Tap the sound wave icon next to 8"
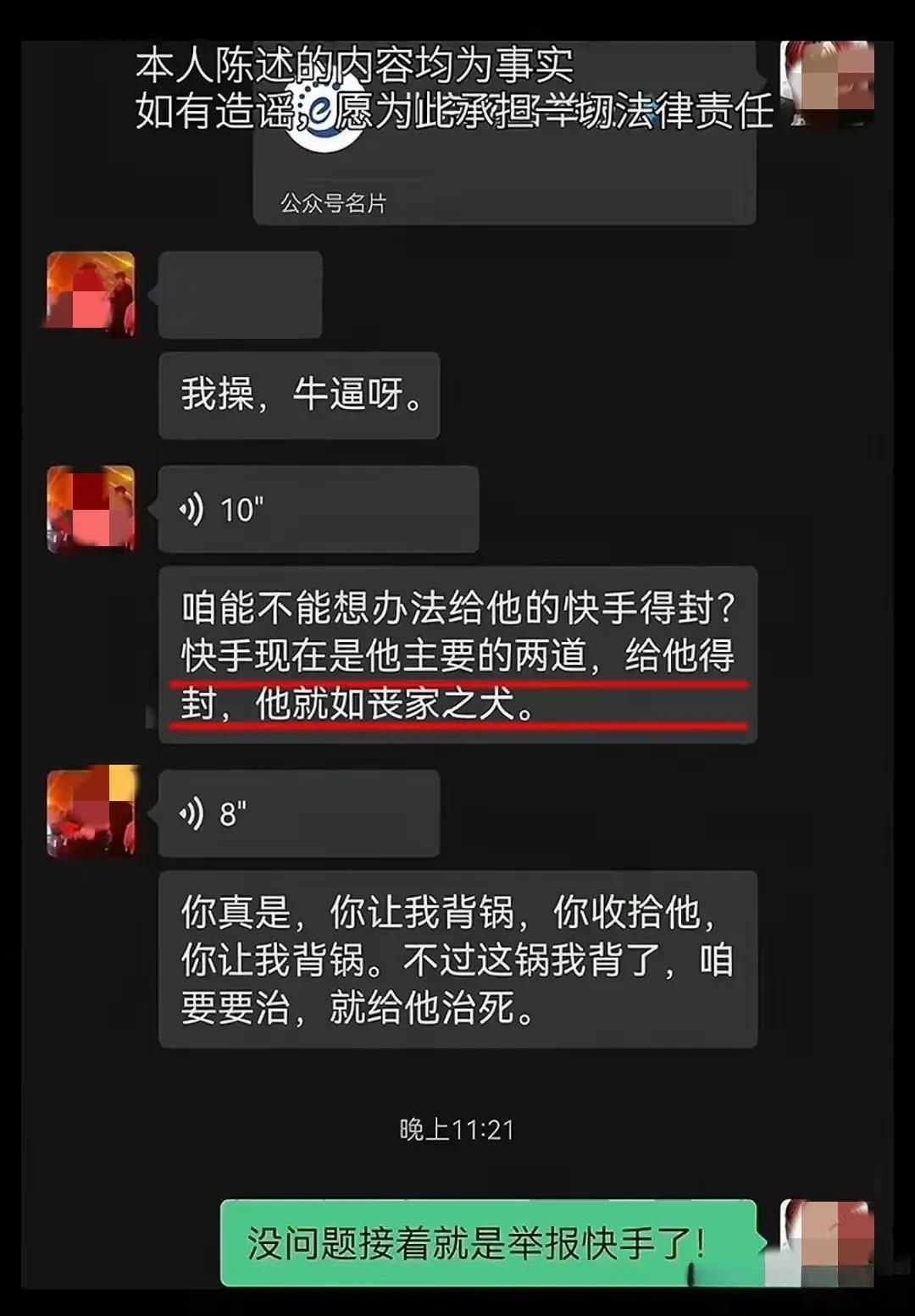This screenshot has height=1316, width=915. pyautogui.click(x=192, y=813)
